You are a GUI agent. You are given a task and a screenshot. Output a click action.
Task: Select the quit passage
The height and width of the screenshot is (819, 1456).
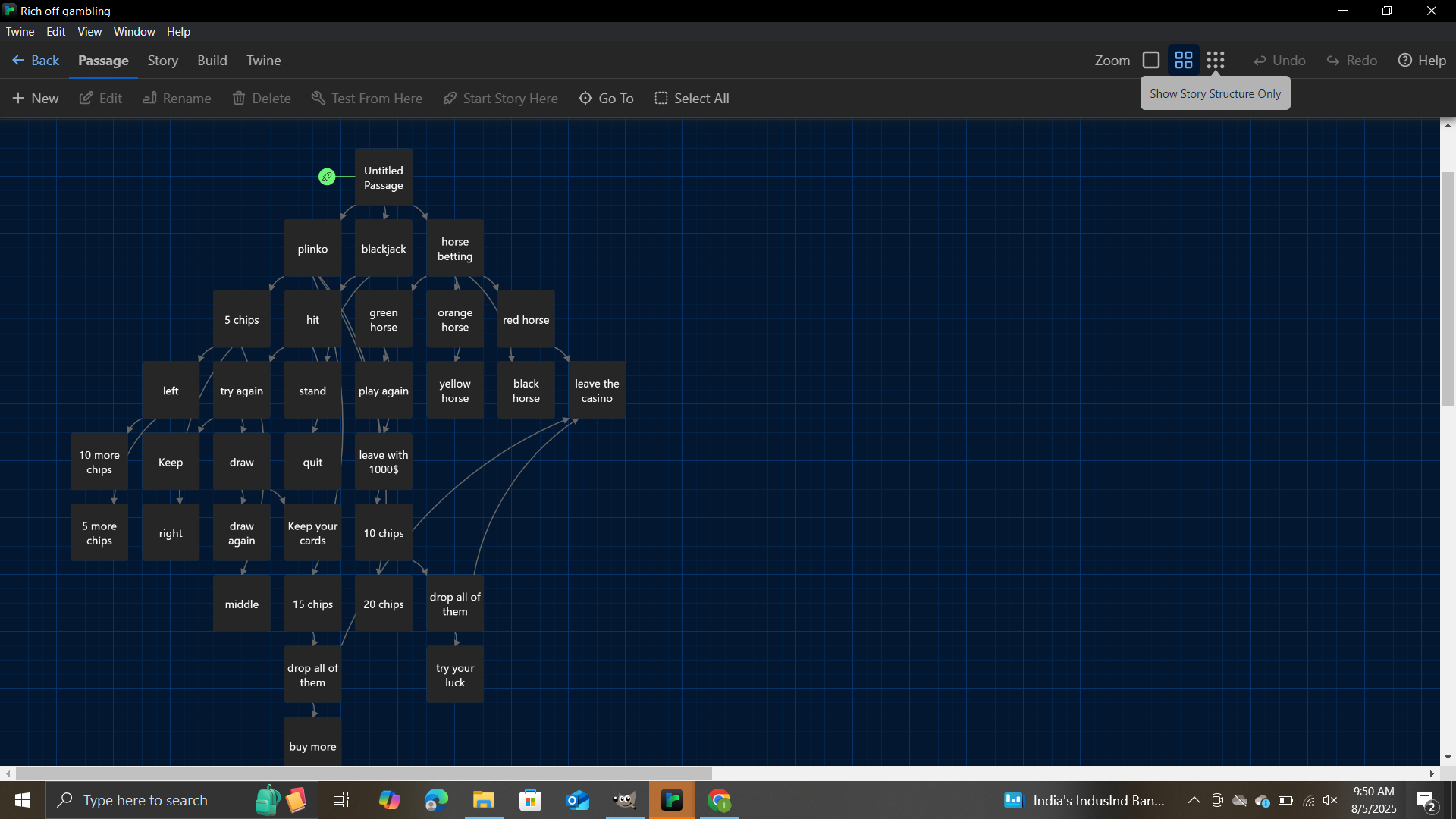pyautogui.click(x=312, y=462)
